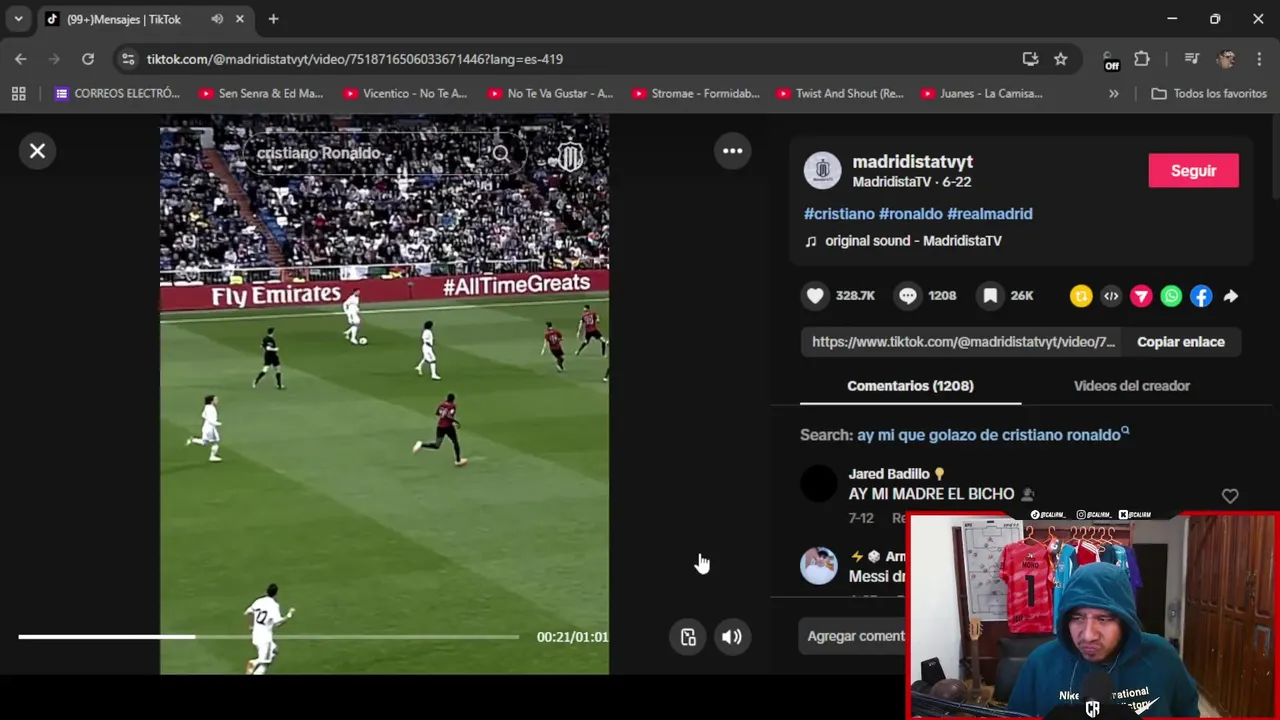Reload the browser page
This screenshot has height=720, width=1280.
point(88,59)
